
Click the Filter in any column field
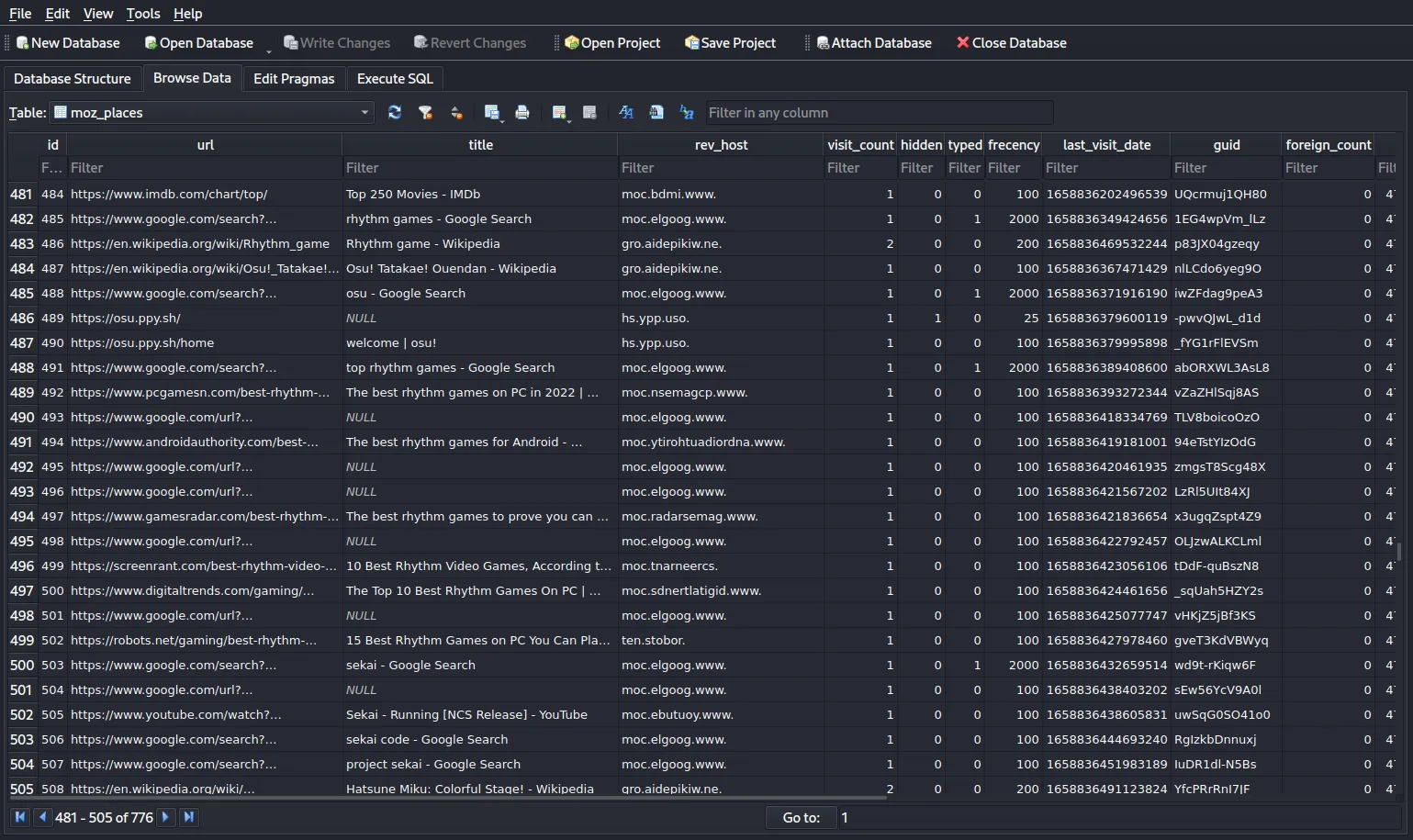click(x=878, y=112)
